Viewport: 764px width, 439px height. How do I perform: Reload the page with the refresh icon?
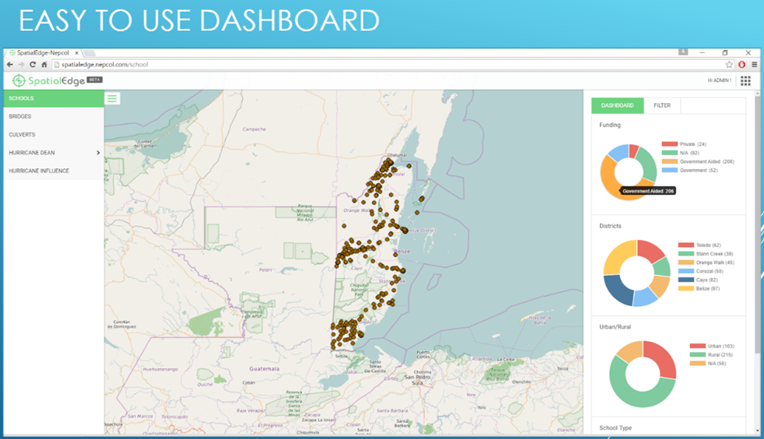click(x=32, y=64)
